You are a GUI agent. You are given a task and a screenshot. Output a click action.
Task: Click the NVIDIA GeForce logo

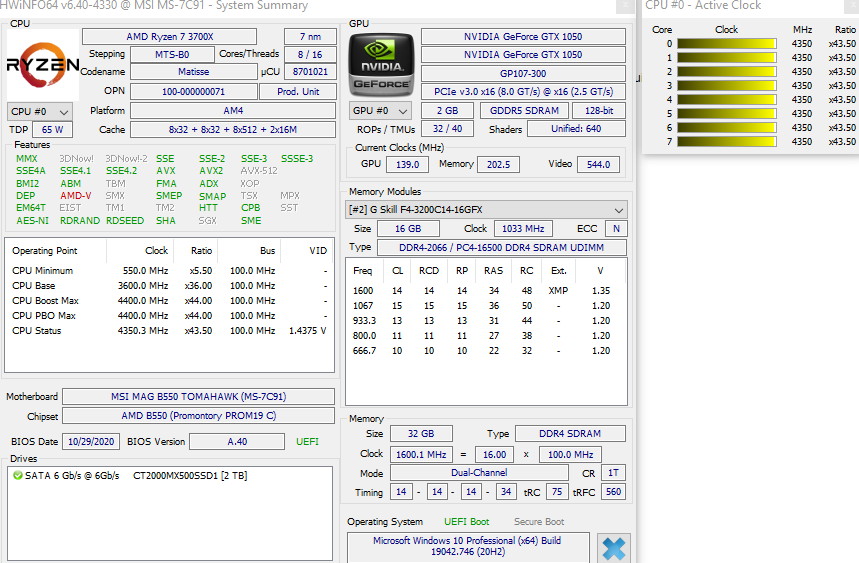click(381, 65)
